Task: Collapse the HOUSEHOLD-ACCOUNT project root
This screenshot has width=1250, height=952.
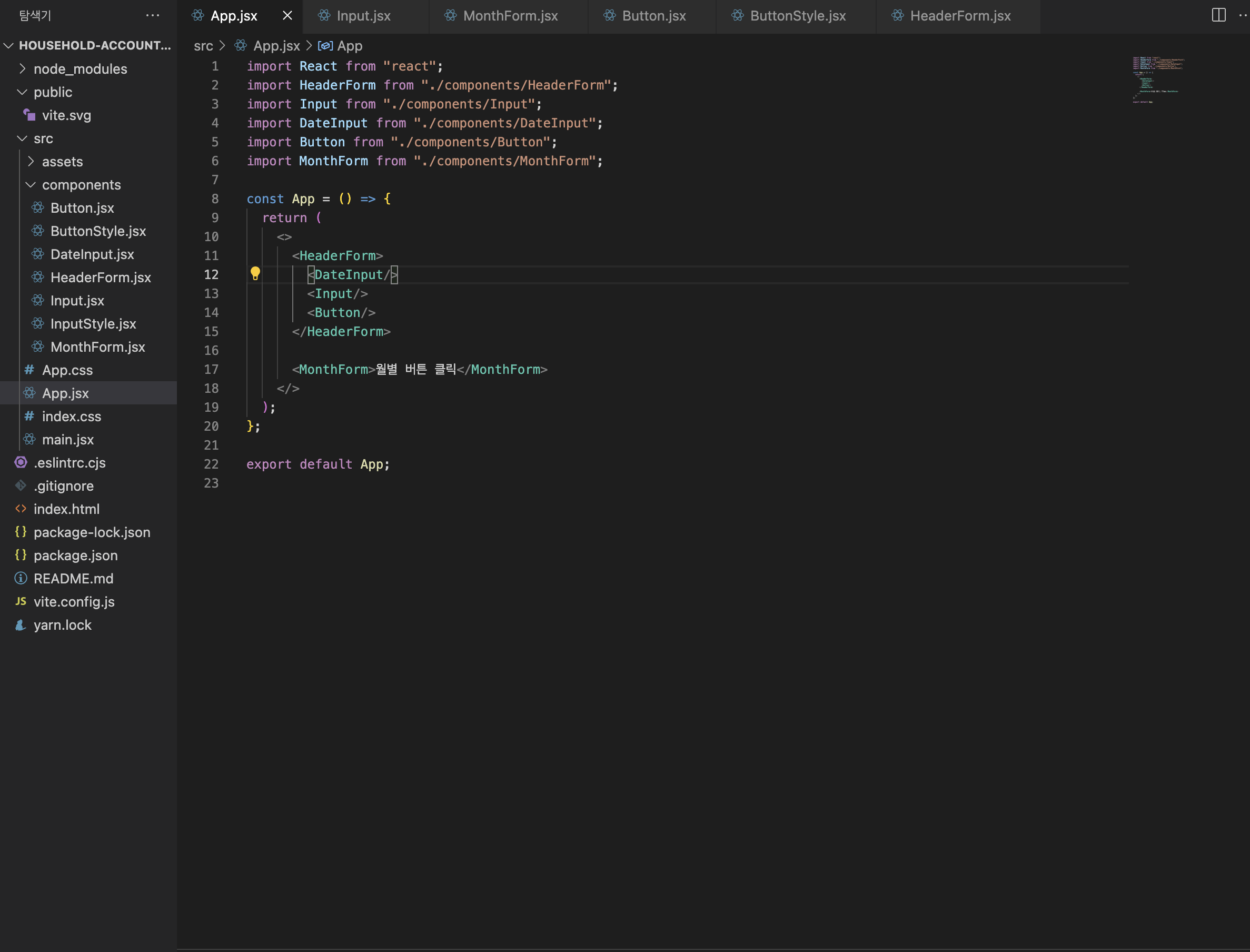Action: [8, 45]
